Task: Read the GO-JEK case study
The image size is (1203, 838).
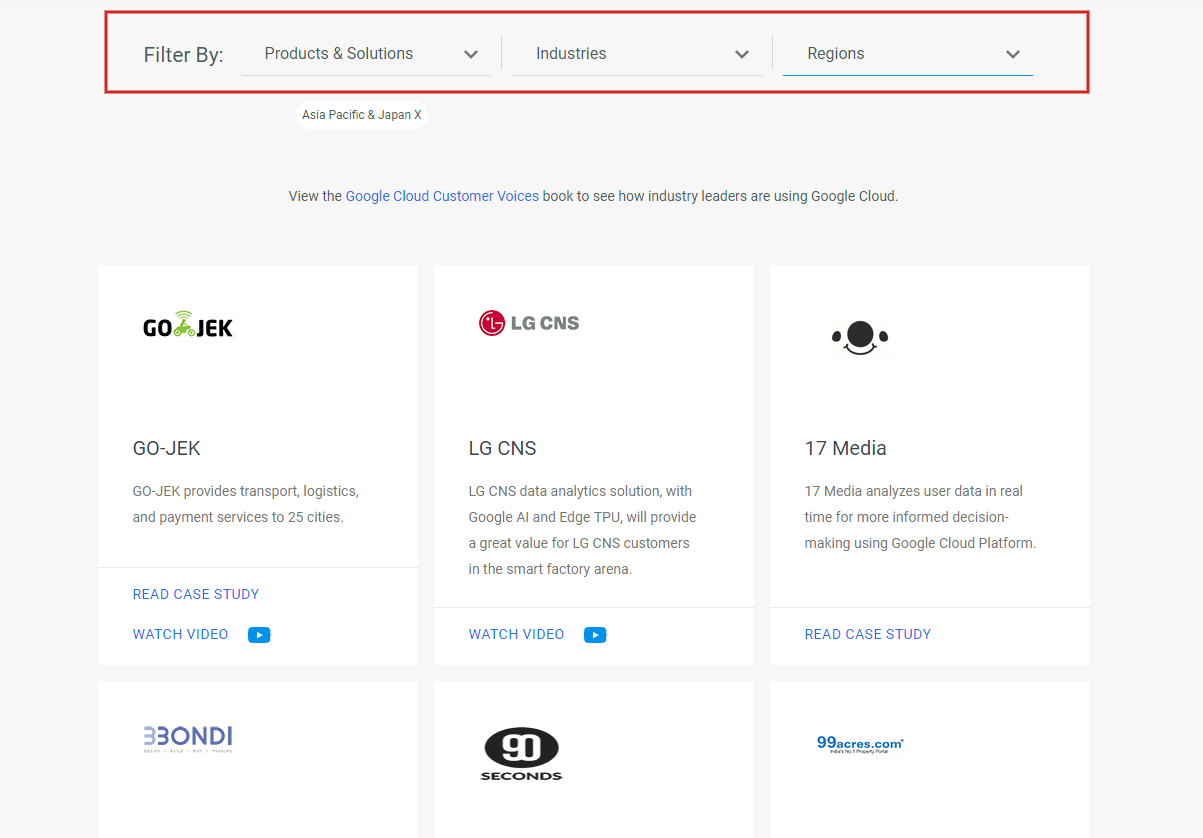Action: point(196,594)
